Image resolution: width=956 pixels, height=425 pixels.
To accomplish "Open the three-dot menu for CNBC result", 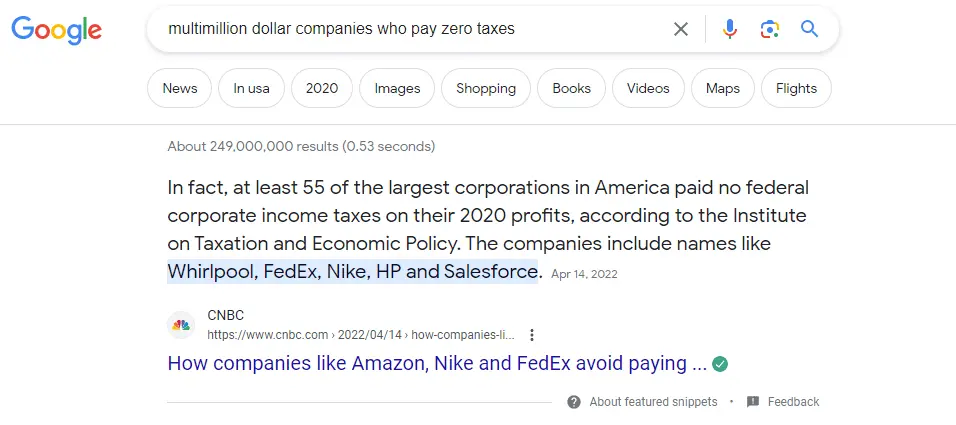I will (532, 335).
